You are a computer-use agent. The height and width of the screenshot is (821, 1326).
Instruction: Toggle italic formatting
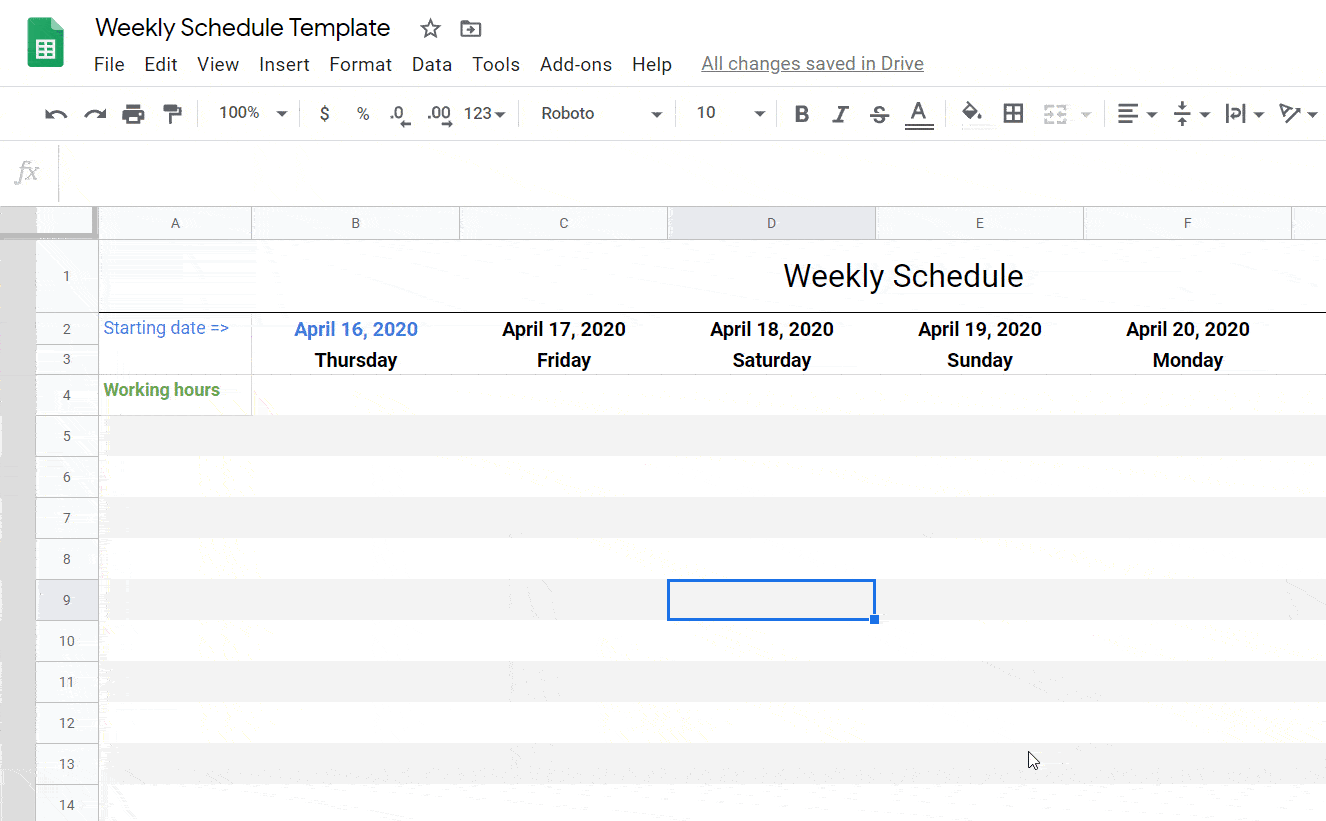click(840, 114)
